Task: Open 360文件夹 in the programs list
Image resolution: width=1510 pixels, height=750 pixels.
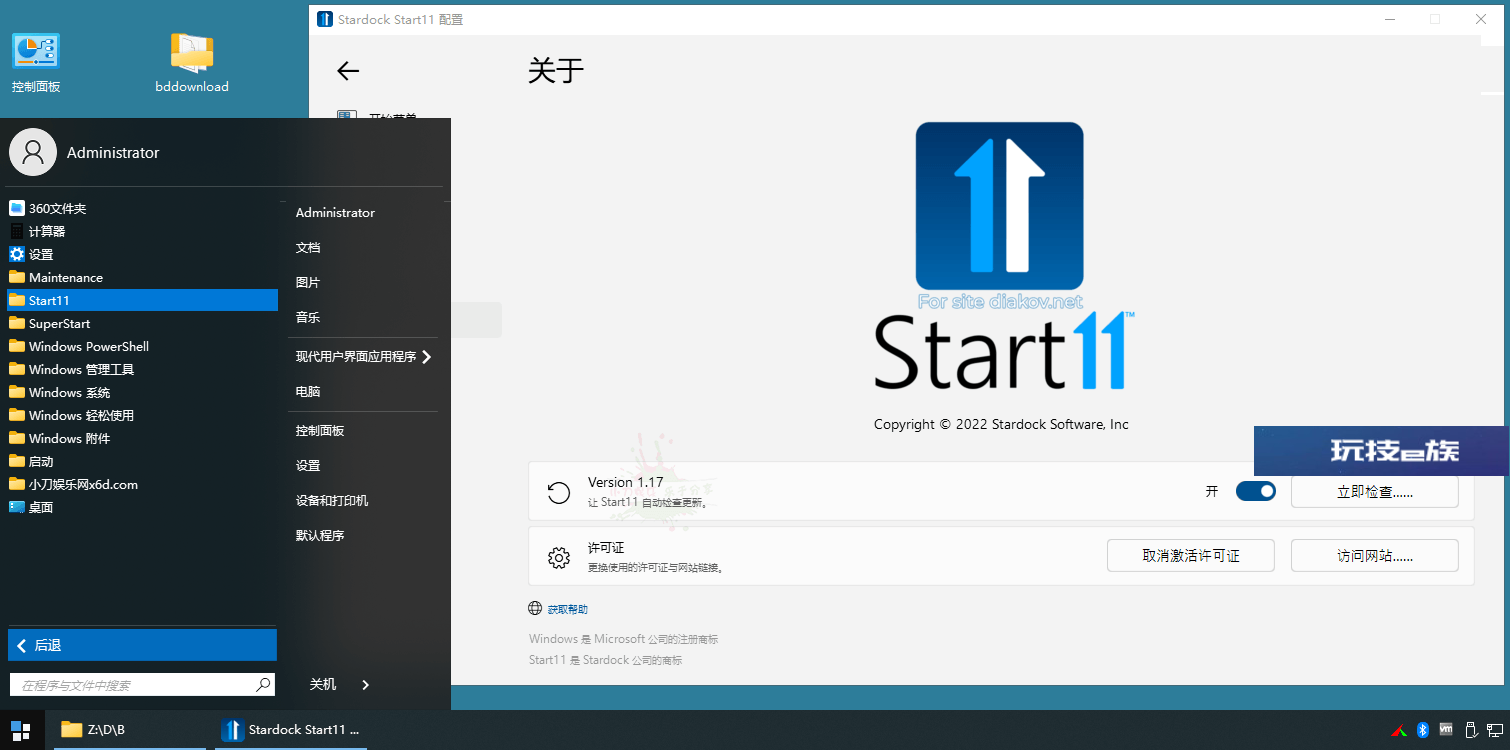Action: [142, 208]
